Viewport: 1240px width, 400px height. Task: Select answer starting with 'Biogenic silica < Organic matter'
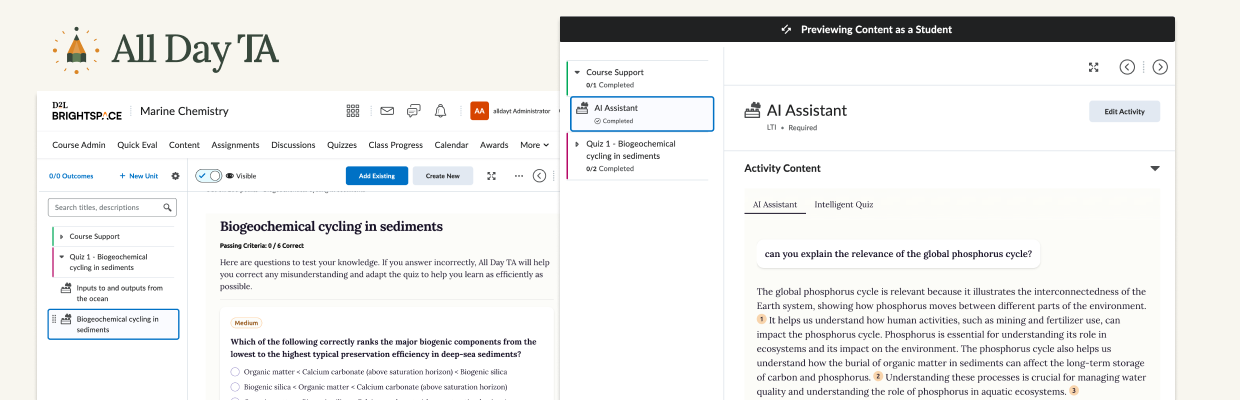(235, 386)
